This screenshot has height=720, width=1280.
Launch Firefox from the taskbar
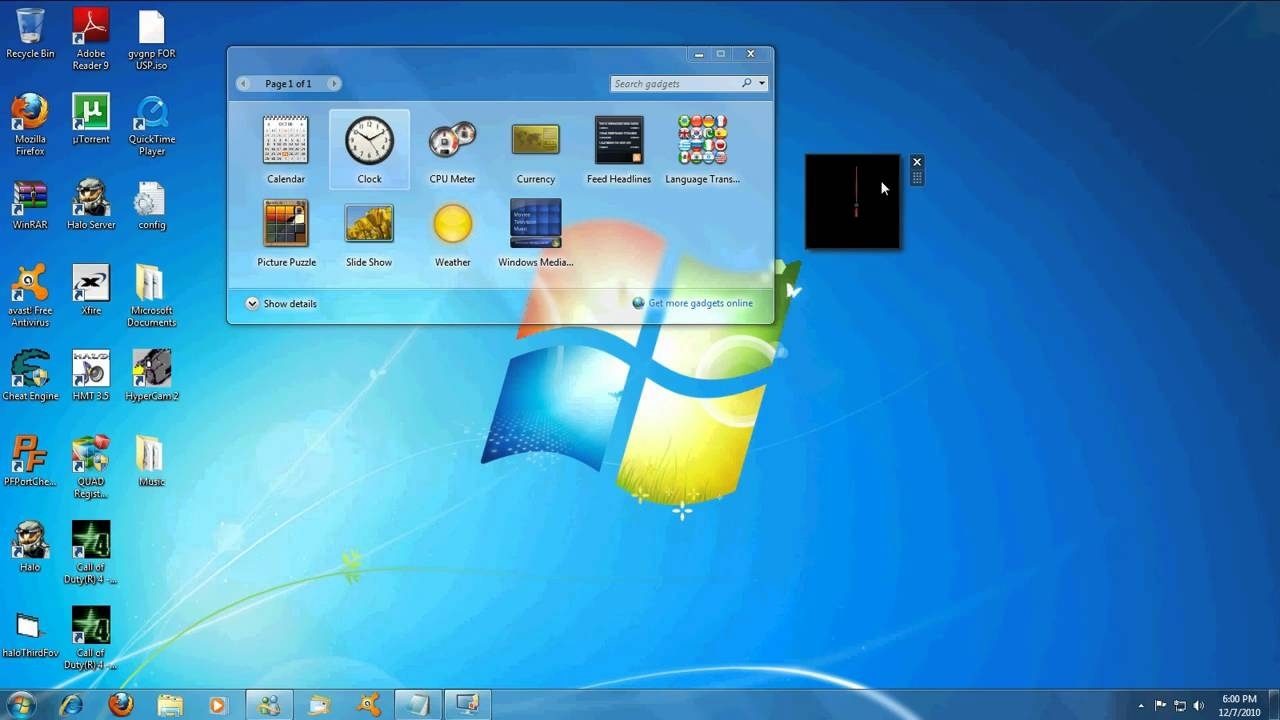[x=121, y=704]
